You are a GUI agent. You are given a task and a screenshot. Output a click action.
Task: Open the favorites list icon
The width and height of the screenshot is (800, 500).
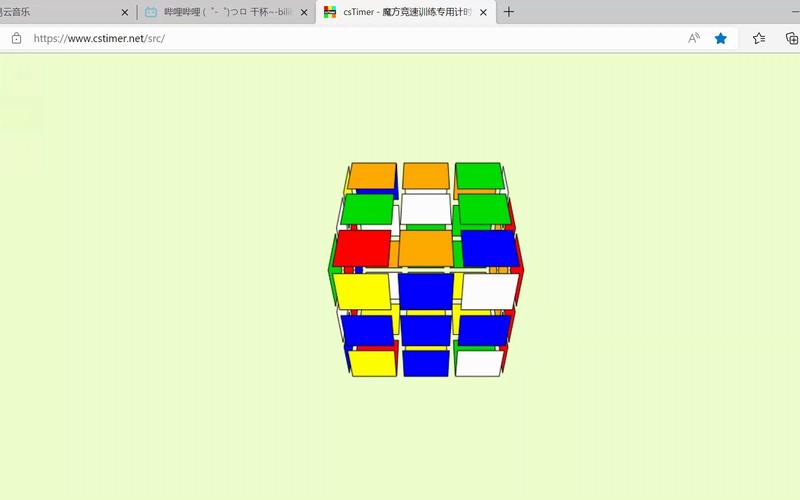pos(758,38)
